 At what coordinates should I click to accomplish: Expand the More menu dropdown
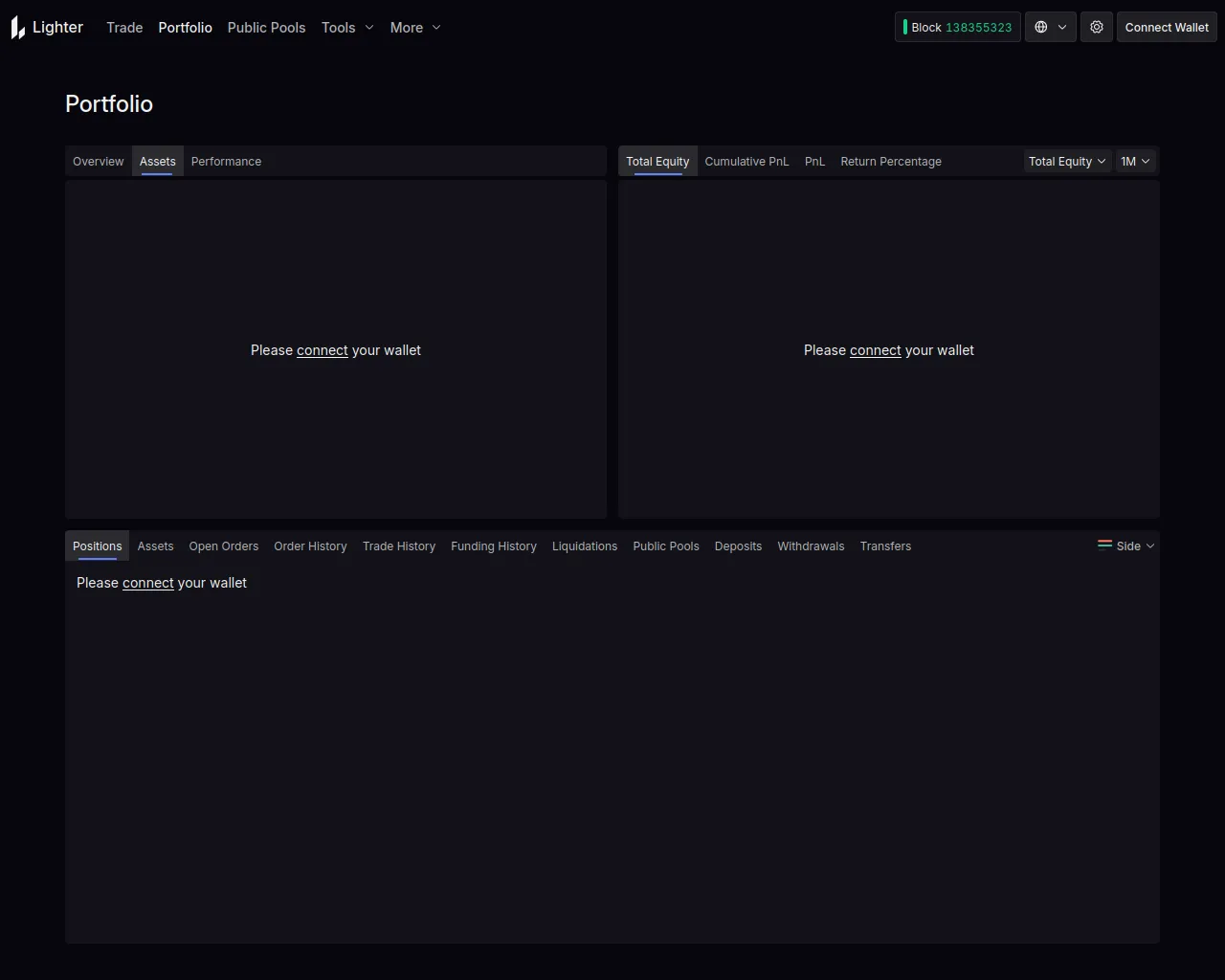point(415,28)
